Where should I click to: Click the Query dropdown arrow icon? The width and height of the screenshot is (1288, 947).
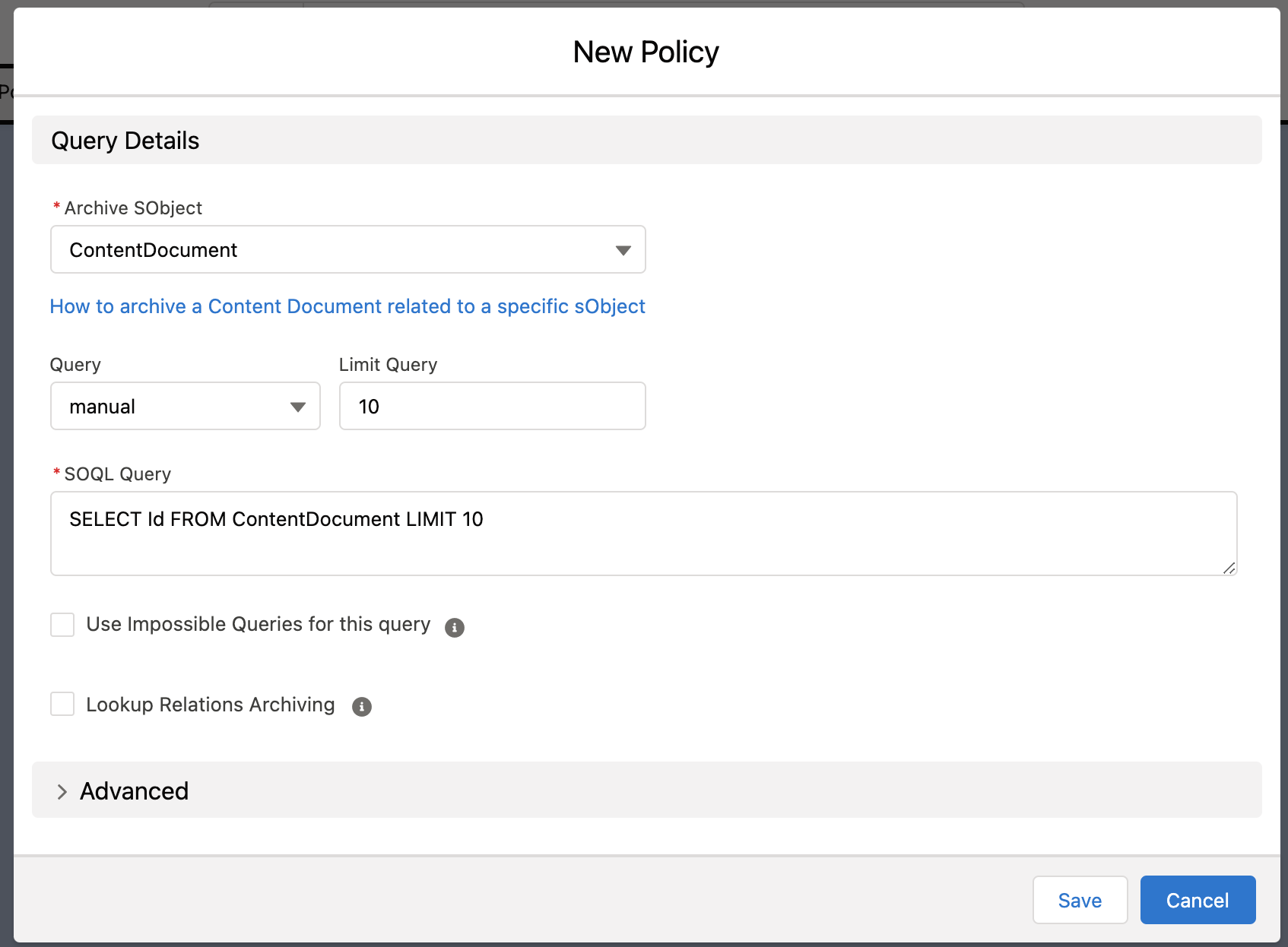(297, 406)
